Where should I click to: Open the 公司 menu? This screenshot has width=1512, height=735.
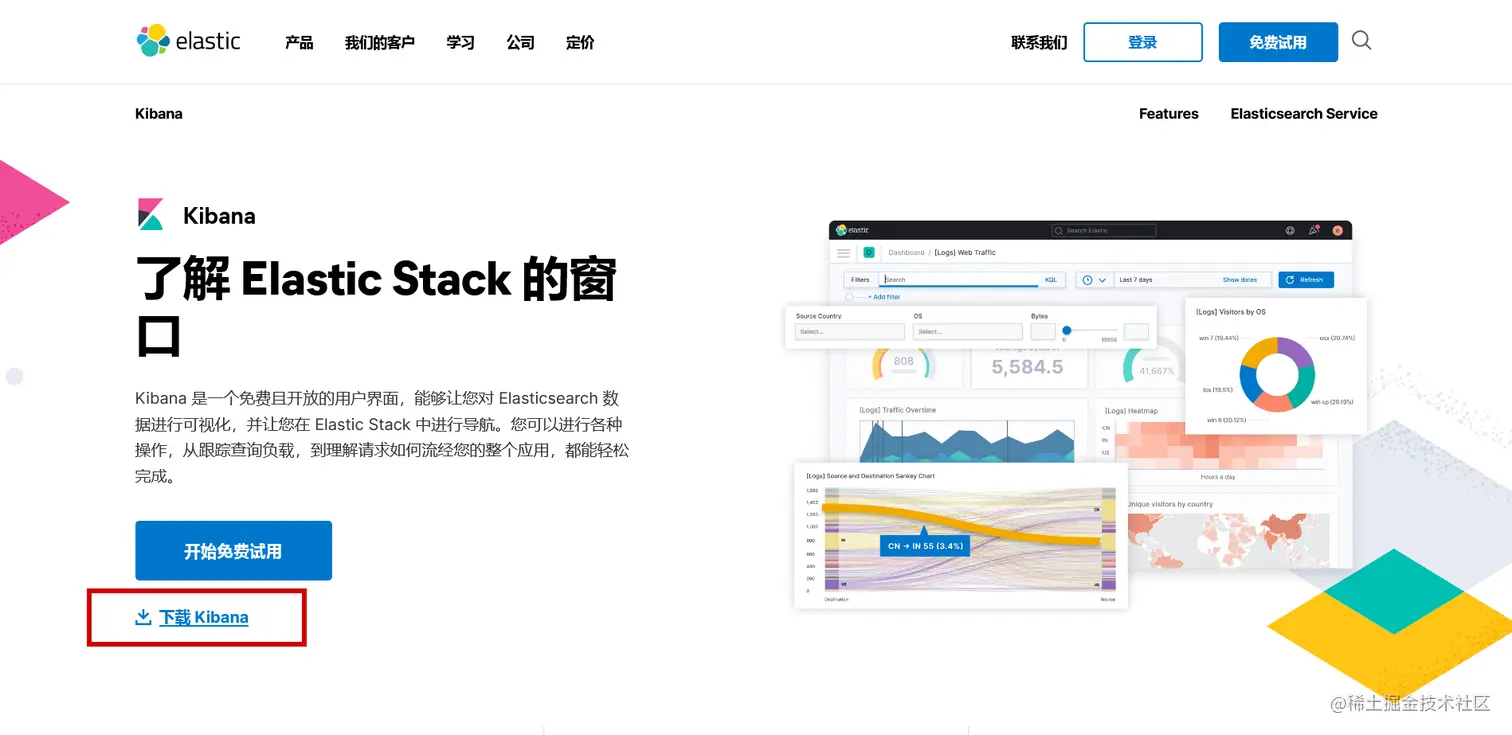point(520,42)
